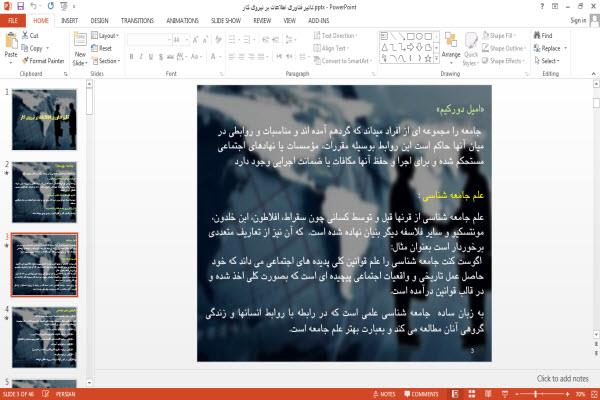
Task: Open the Notes pane from status bar
Action: pos(384,394)
